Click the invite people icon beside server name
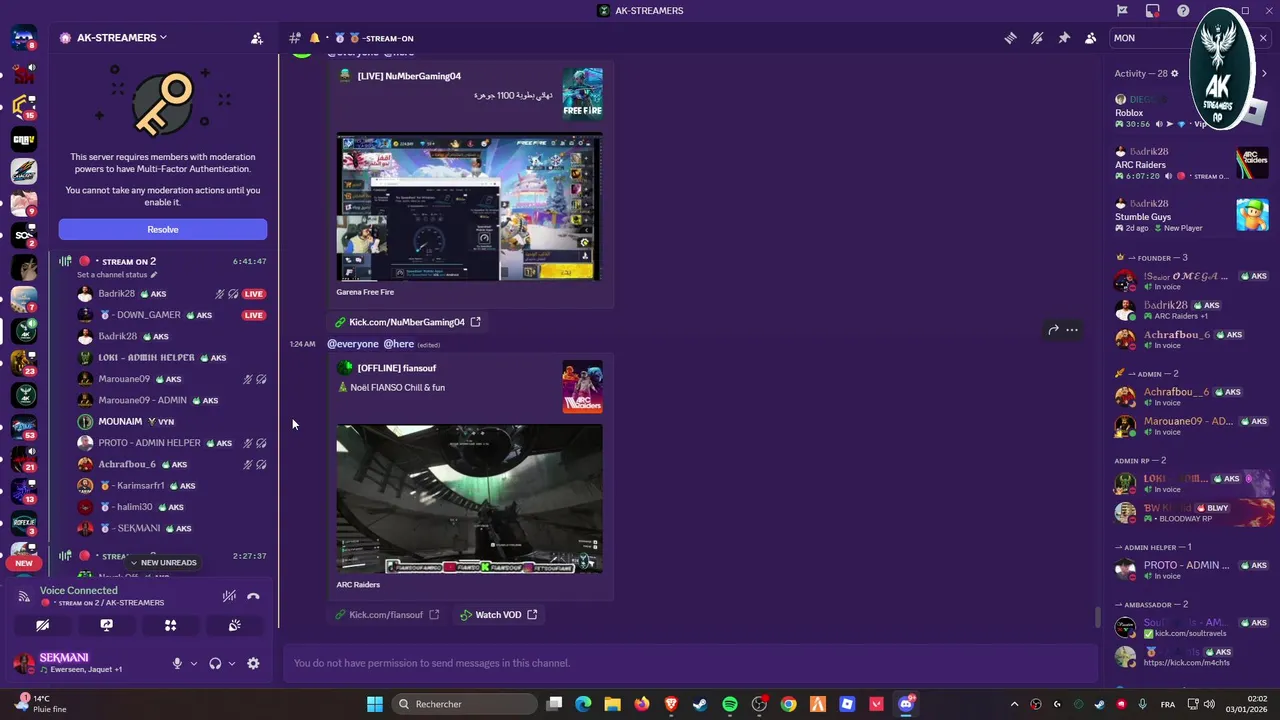Viewport: 1280px width, 720px height. 257,38
